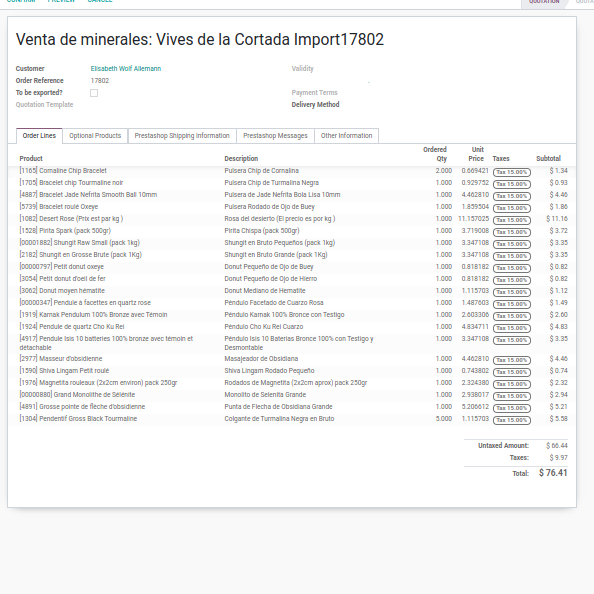Select product [2182] Shungit en Grosse Brute

tap(80, 255)
